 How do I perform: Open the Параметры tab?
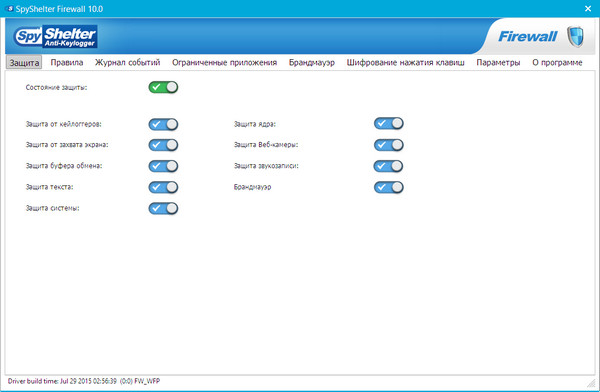coord(498,62)
